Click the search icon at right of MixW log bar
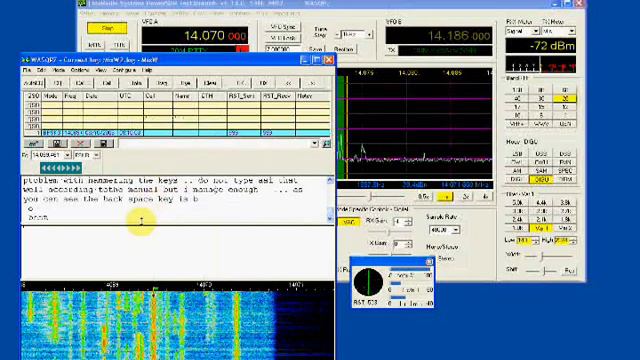The image size is (640, 360). click(327, 144)
